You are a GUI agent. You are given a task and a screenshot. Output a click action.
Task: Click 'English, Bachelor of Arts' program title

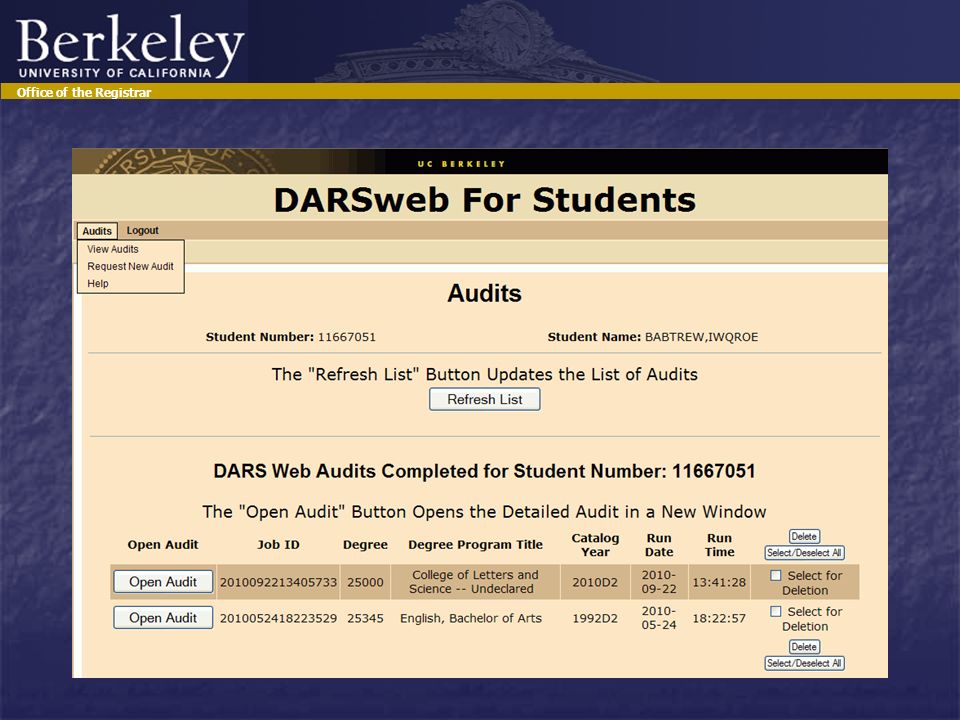click(x=471, y=618)
